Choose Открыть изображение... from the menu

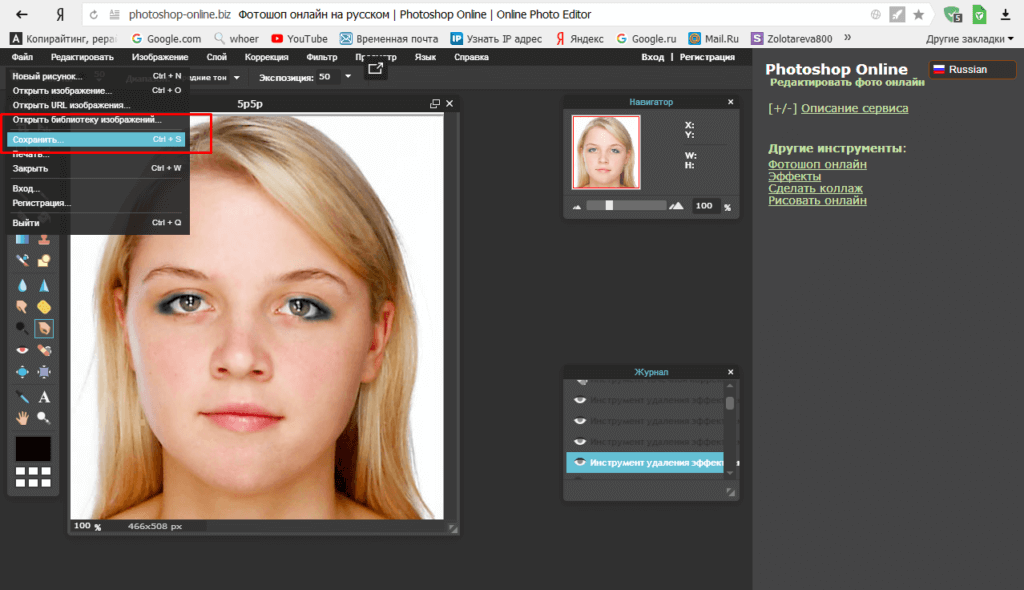(62, 90)
